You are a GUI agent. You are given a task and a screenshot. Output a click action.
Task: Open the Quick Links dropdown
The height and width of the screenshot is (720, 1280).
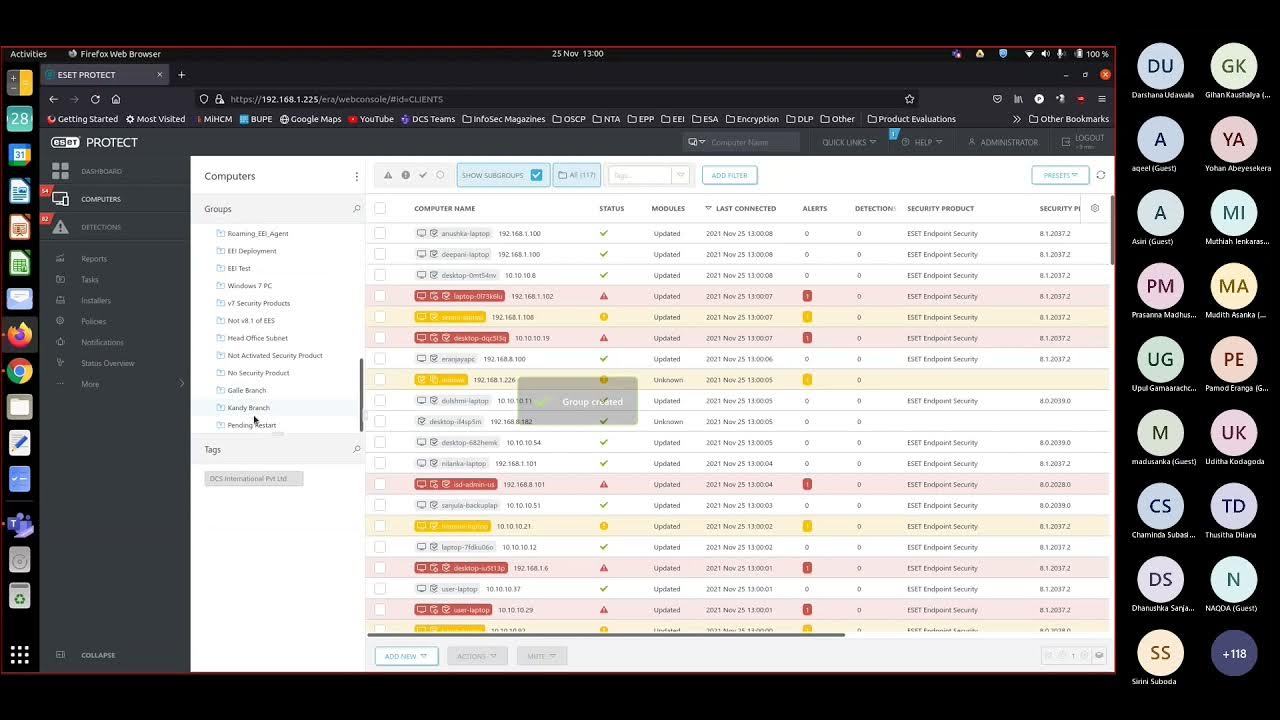pos(849,142)
